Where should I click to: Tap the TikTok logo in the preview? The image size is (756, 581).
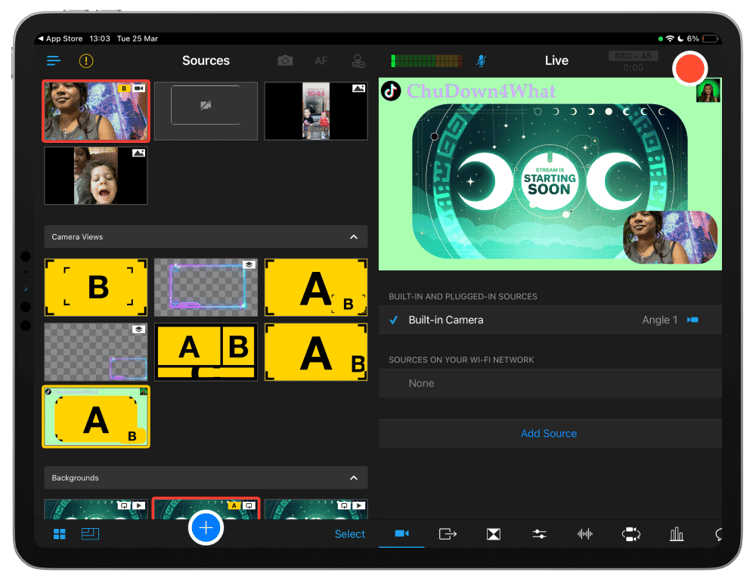391,91
